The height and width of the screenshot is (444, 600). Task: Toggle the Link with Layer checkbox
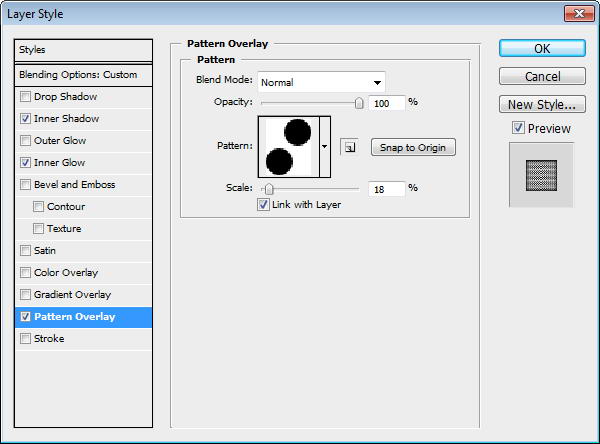coord(263,204)
